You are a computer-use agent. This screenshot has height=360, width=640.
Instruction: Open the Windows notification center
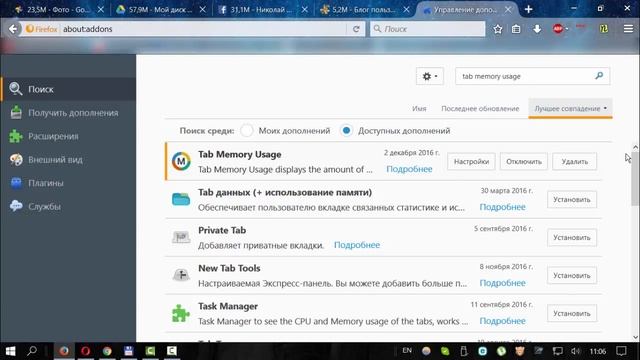click(621, 351)
